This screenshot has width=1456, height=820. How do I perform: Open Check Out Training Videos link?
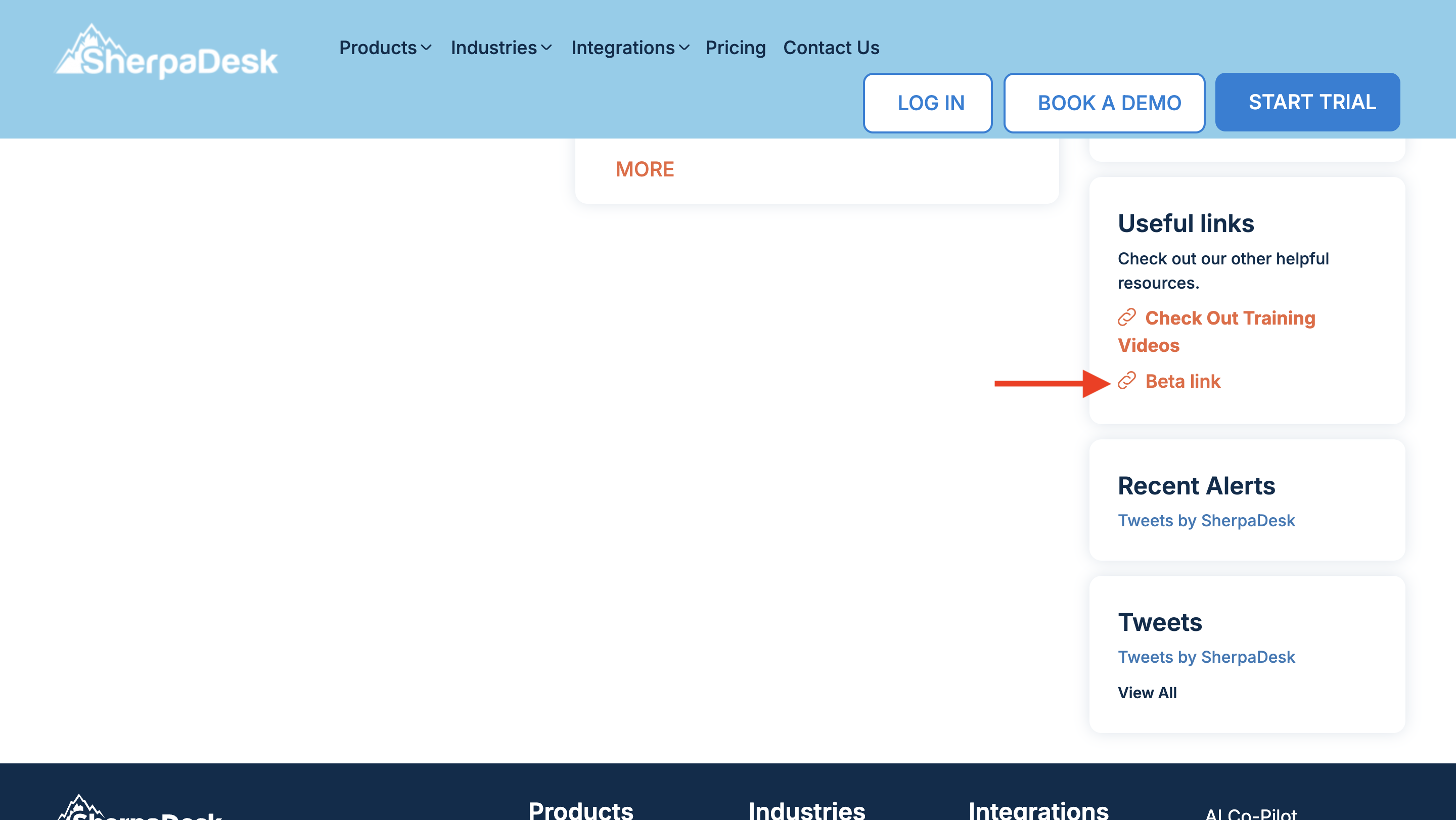point(1230,318)
